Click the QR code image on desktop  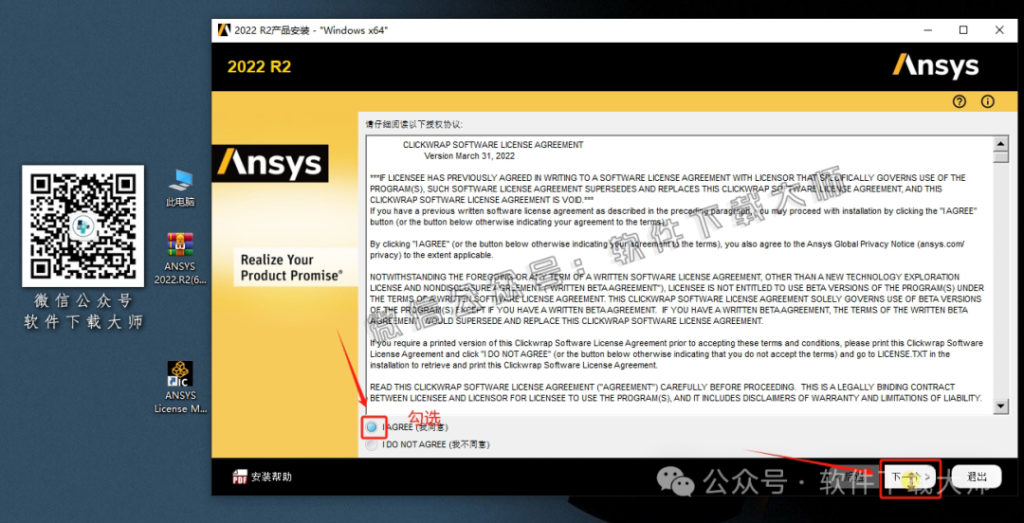(x=83, y=226)
